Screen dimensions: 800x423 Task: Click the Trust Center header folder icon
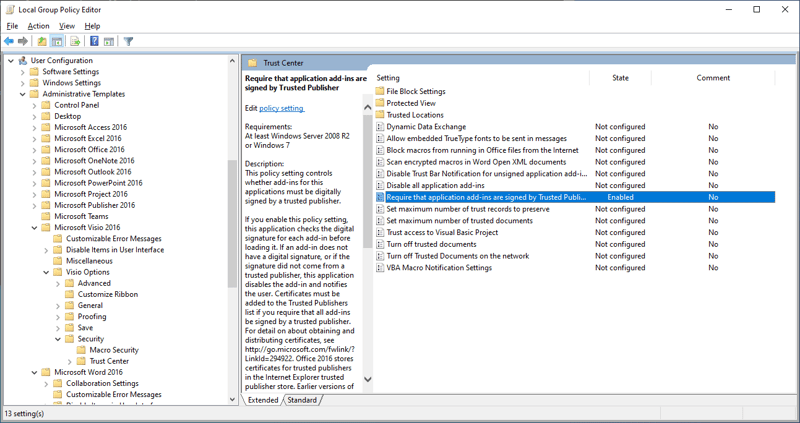(x=252, y=63)
